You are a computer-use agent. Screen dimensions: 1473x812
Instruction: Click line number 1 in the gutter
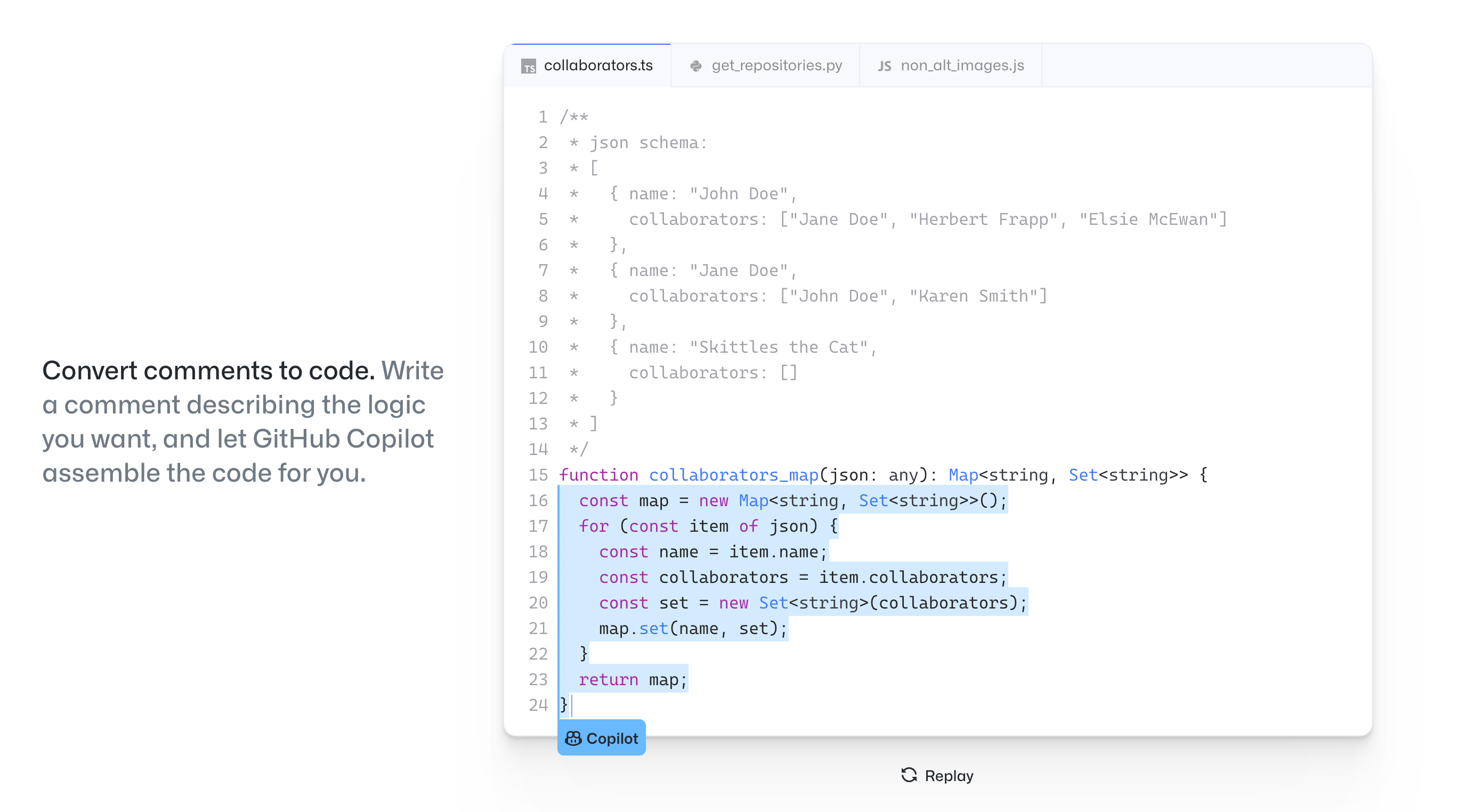543,117
